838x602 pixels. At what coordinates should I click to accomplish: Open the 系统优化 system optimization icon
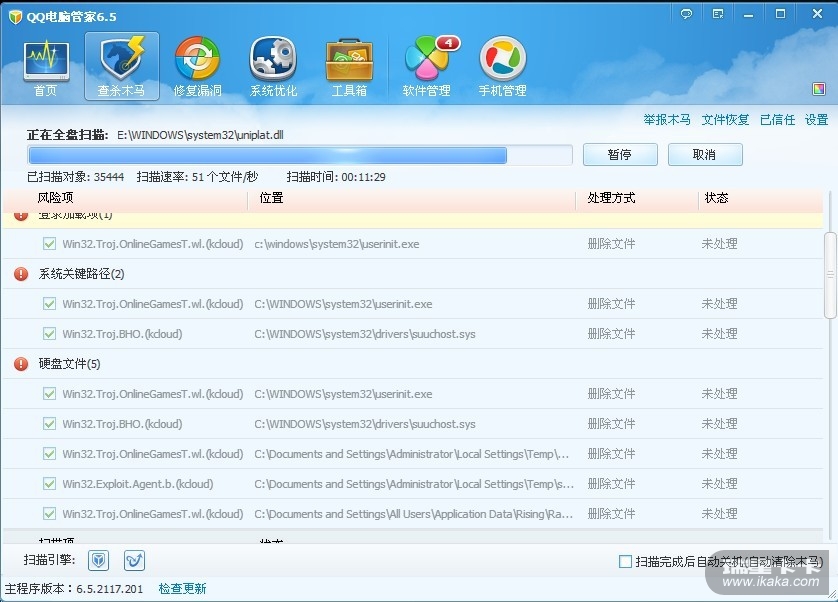[x=273, y=67]
